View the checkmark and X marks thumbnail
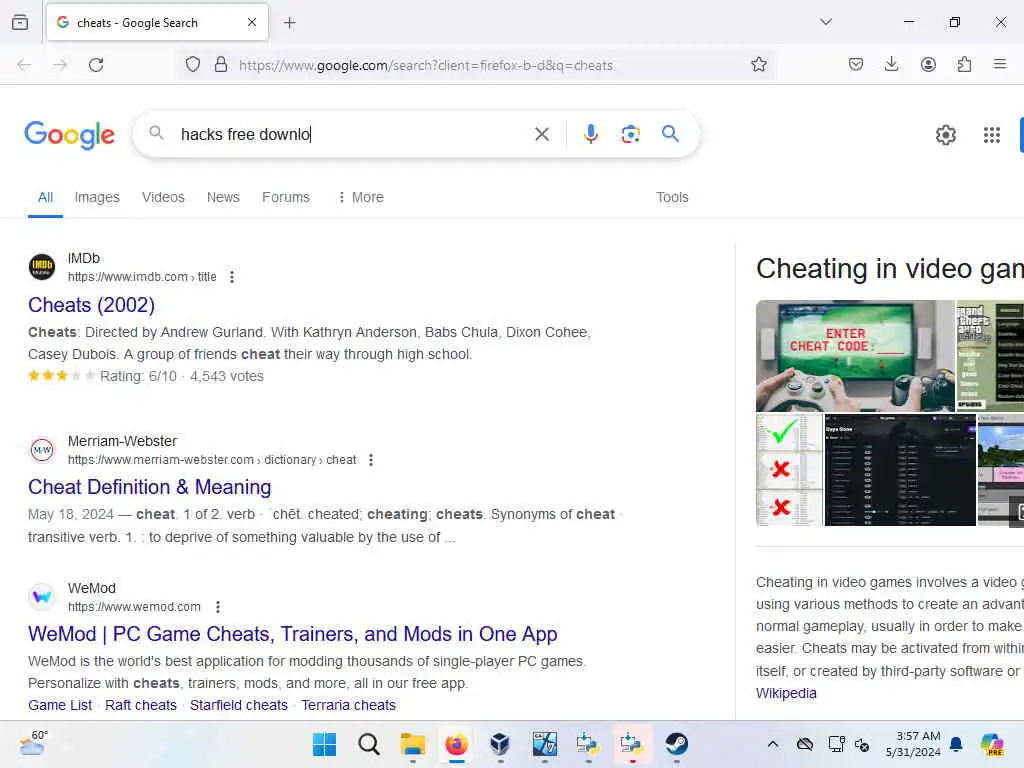Screen dimensions: 1024x768 tap(789, 470)
